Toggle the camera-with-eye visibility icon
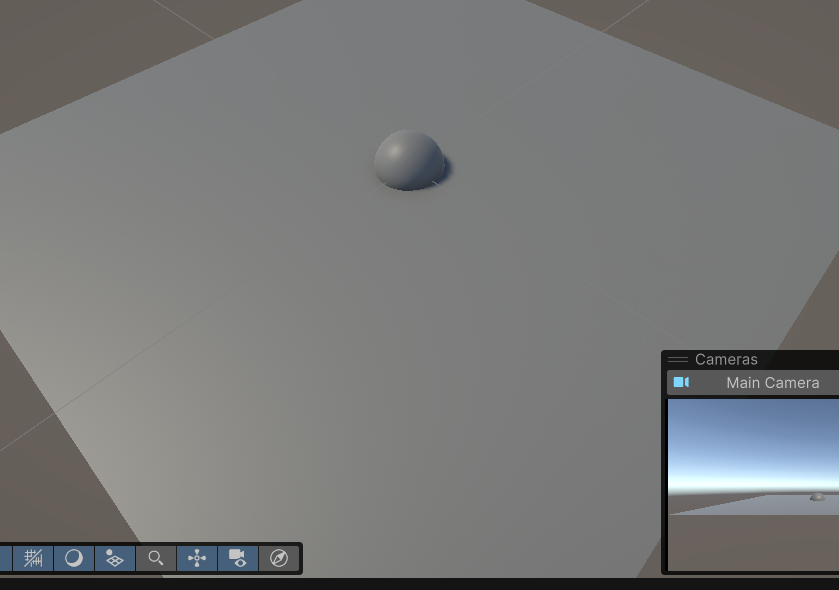The width and height of the screenshot is (839, 590). [x=238, y=558]
